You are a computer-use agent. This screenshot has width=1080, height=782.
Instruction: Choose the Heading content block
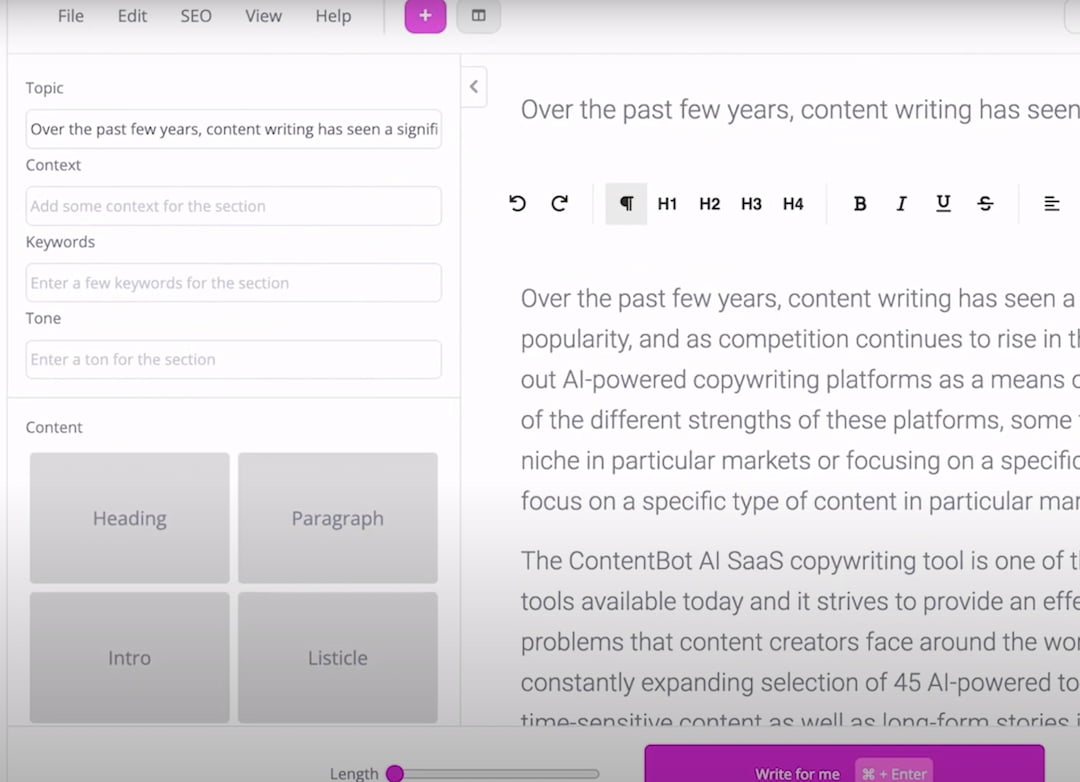click(129, 518)
